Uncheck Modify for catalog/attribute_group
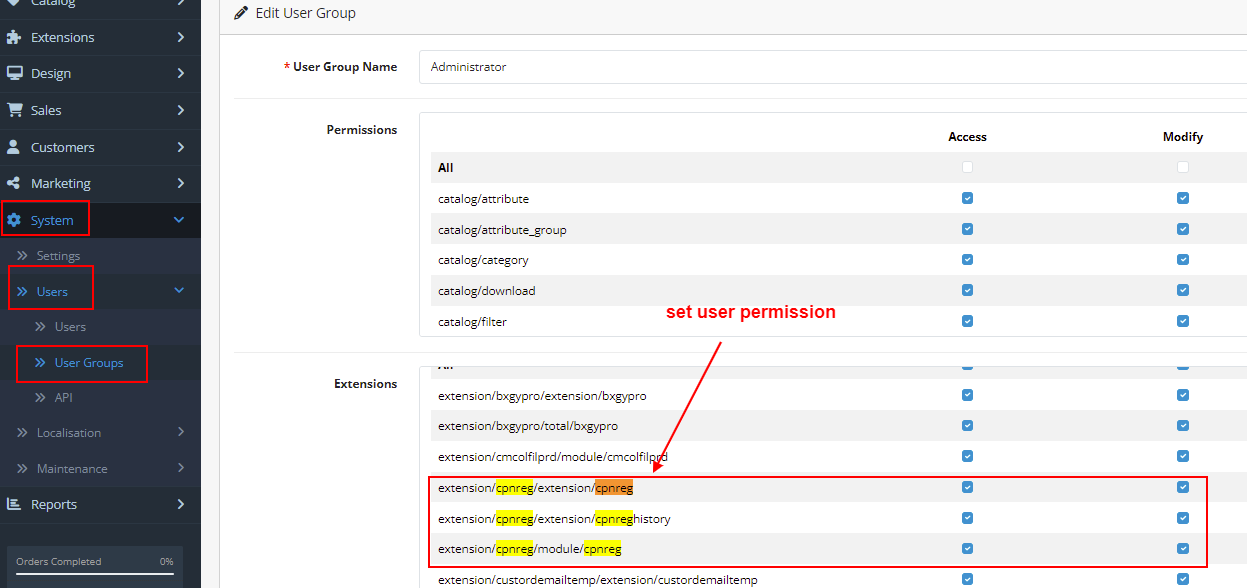Screen dimensions: 1247x588 [1183, 229]
